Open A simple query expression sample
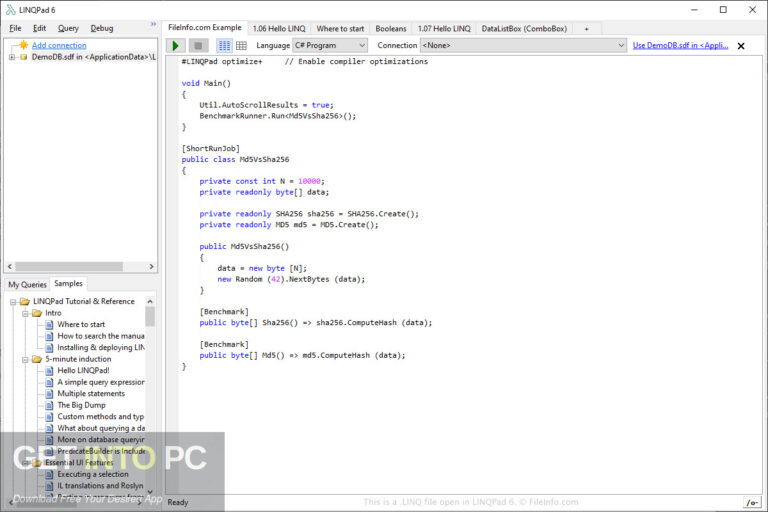The height and width of the screenshot is (512, 768). 101,382
